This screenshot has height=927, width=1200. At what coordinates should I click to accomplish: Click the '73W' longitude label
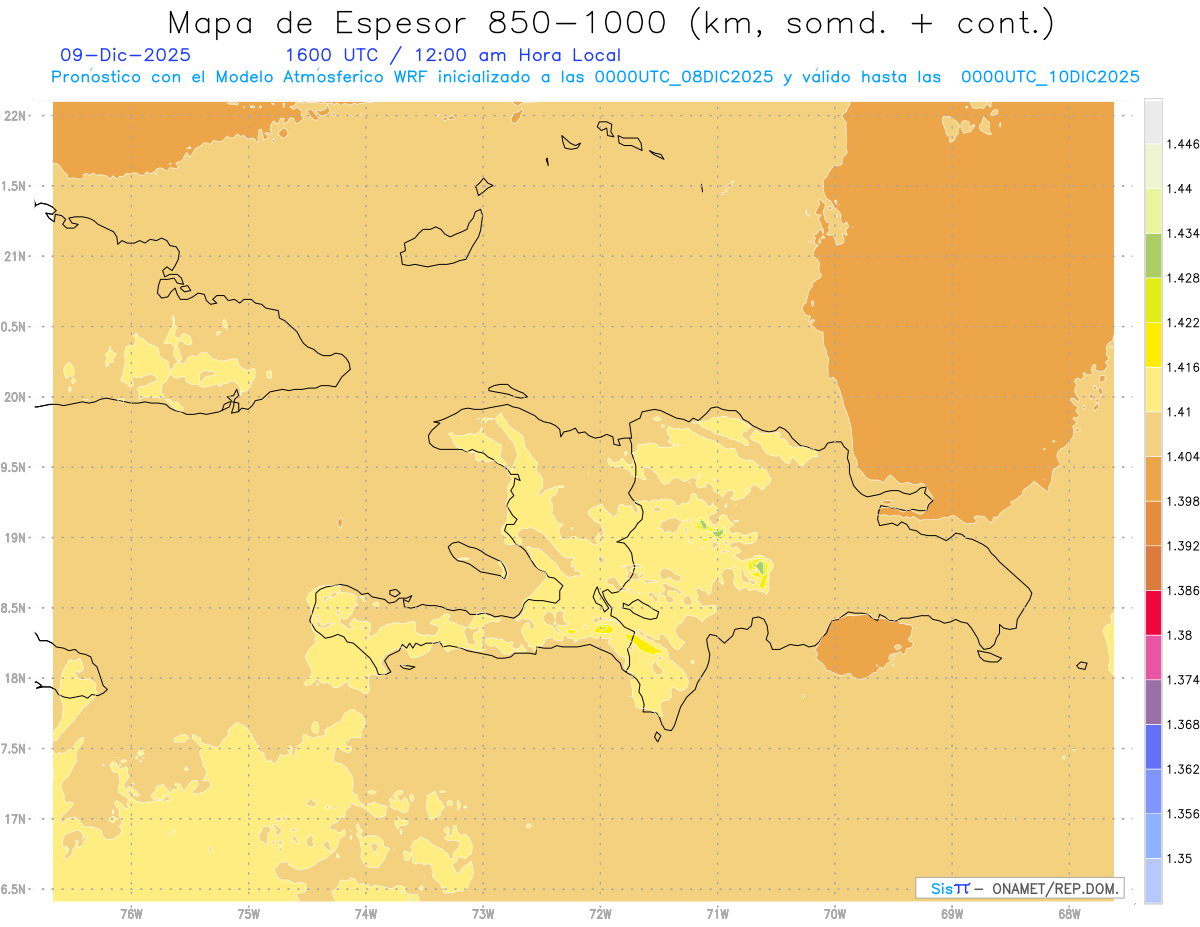coord(483,913)
